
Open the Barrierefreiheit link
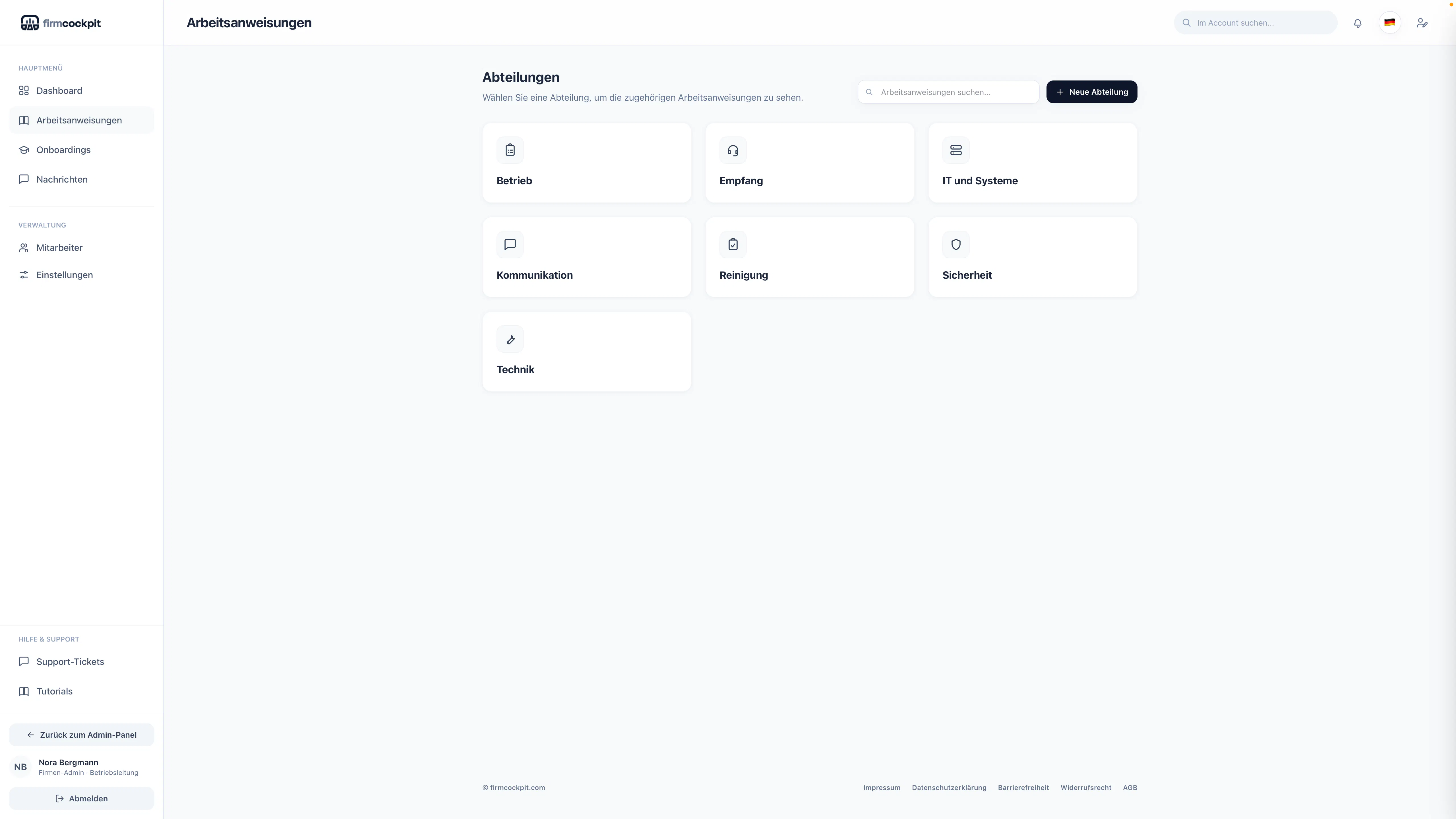pyautogui.click(x=1023, y=787)
